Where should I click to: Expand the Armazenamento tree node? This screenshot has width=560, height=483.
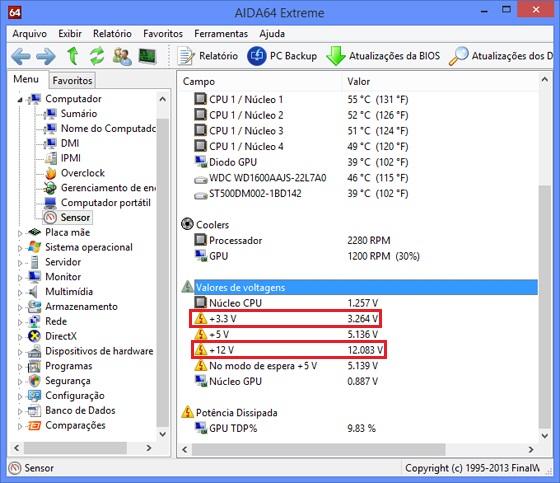(x=20, y=307)
